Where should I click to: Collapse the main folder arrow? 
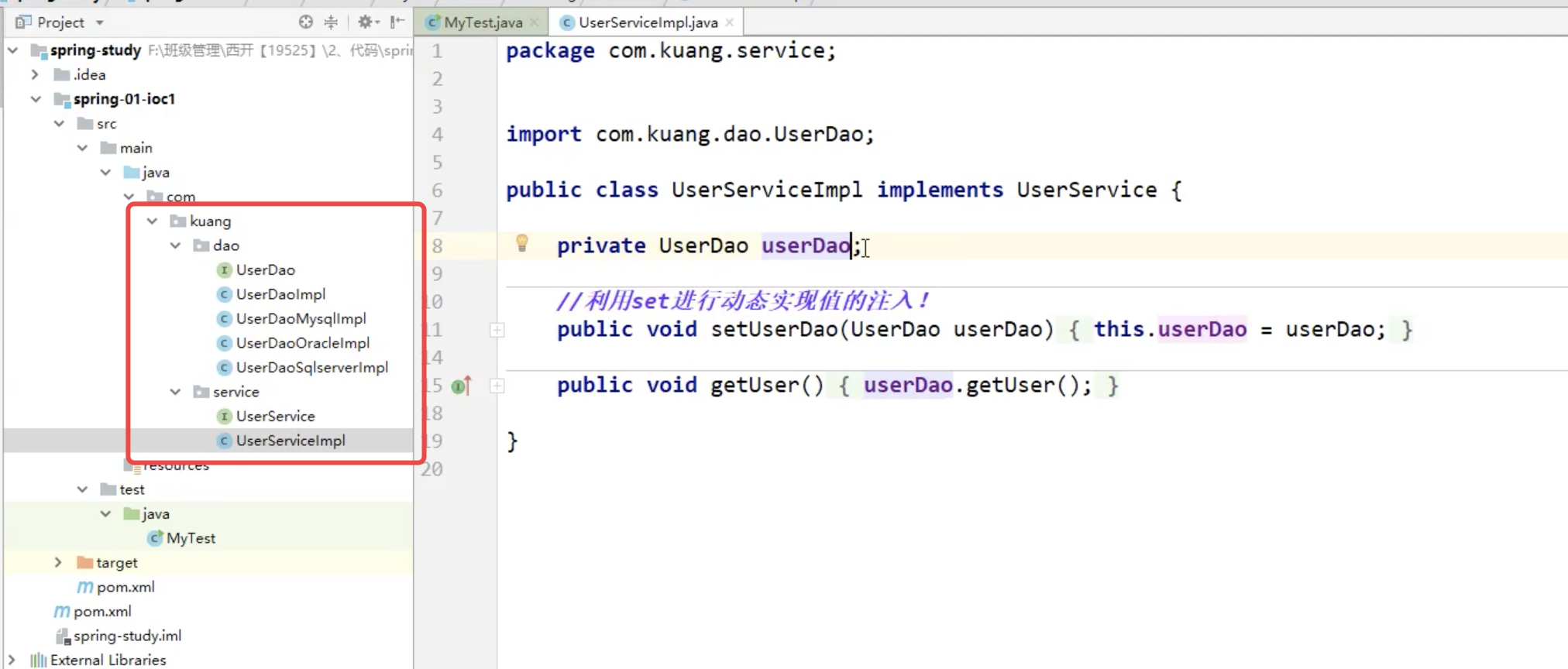tap(83, 148)
